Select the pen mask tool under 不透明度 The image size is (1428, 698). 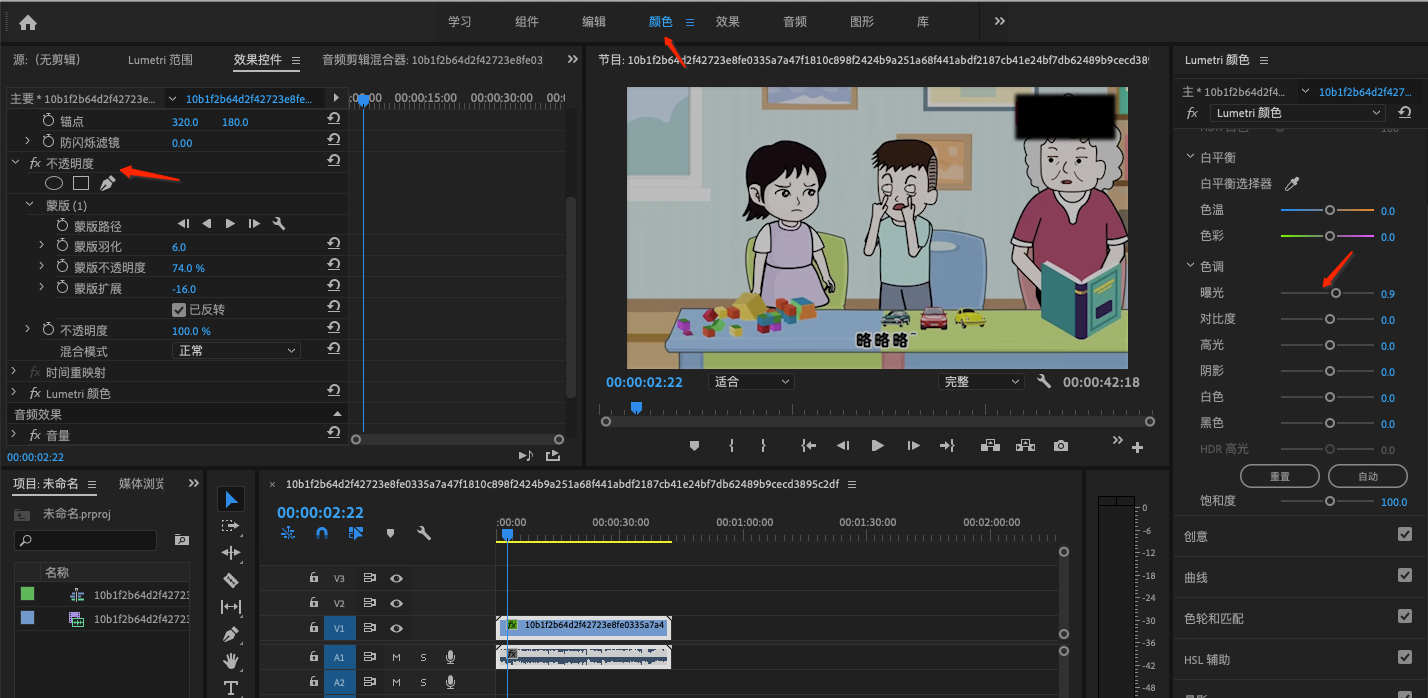(x=107, y=183)
